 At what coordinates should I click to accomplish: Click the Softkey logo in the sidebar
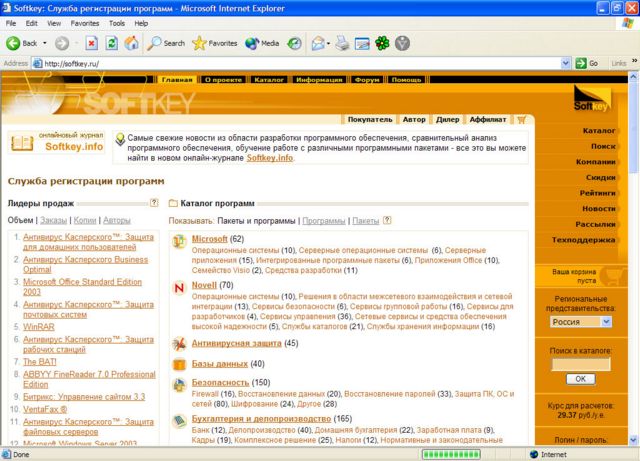pyautogui.click(x=591, y=99)
